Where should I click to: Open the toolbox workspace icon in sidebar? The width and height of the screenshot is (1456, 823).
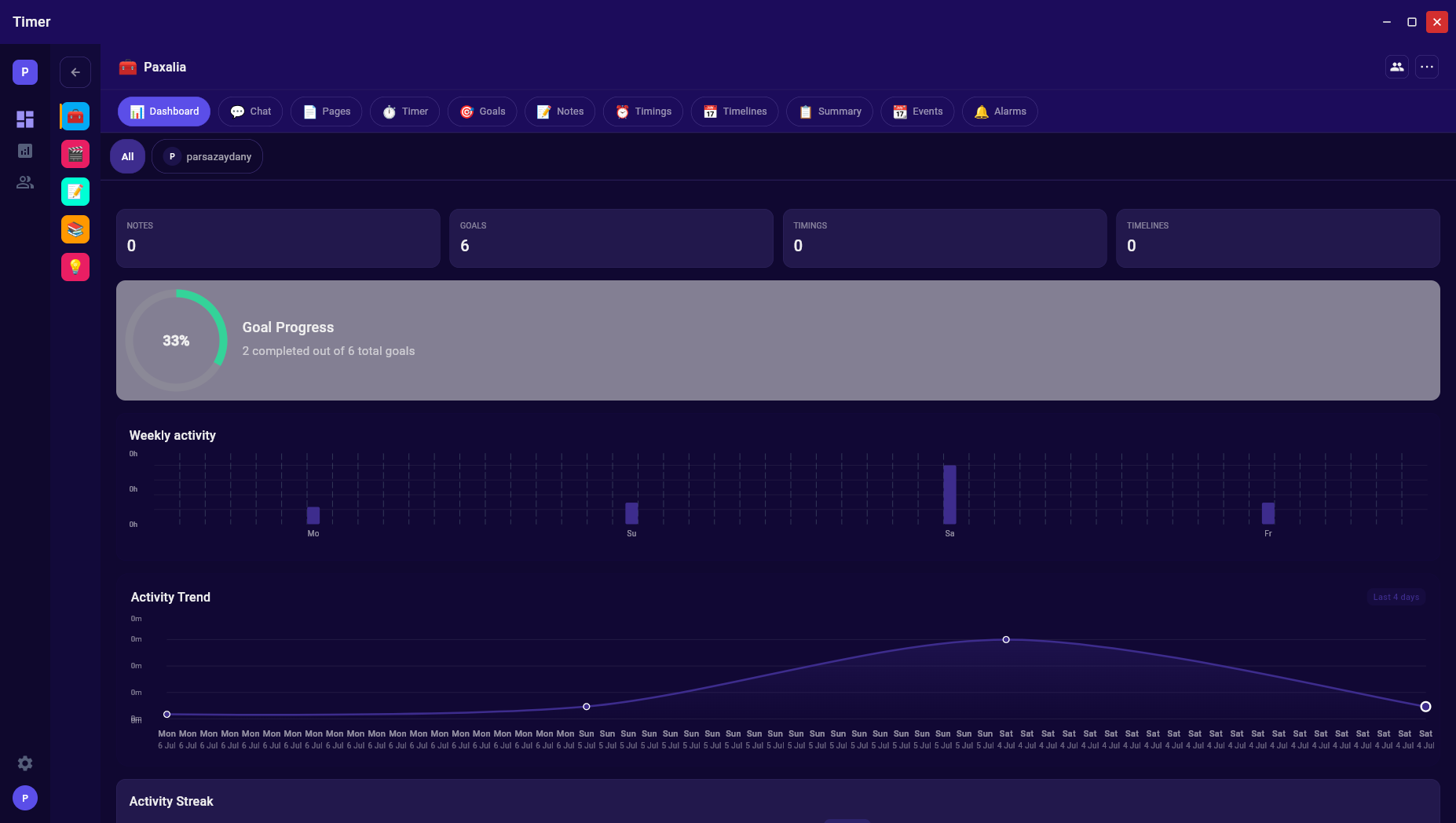coord(75,116)
